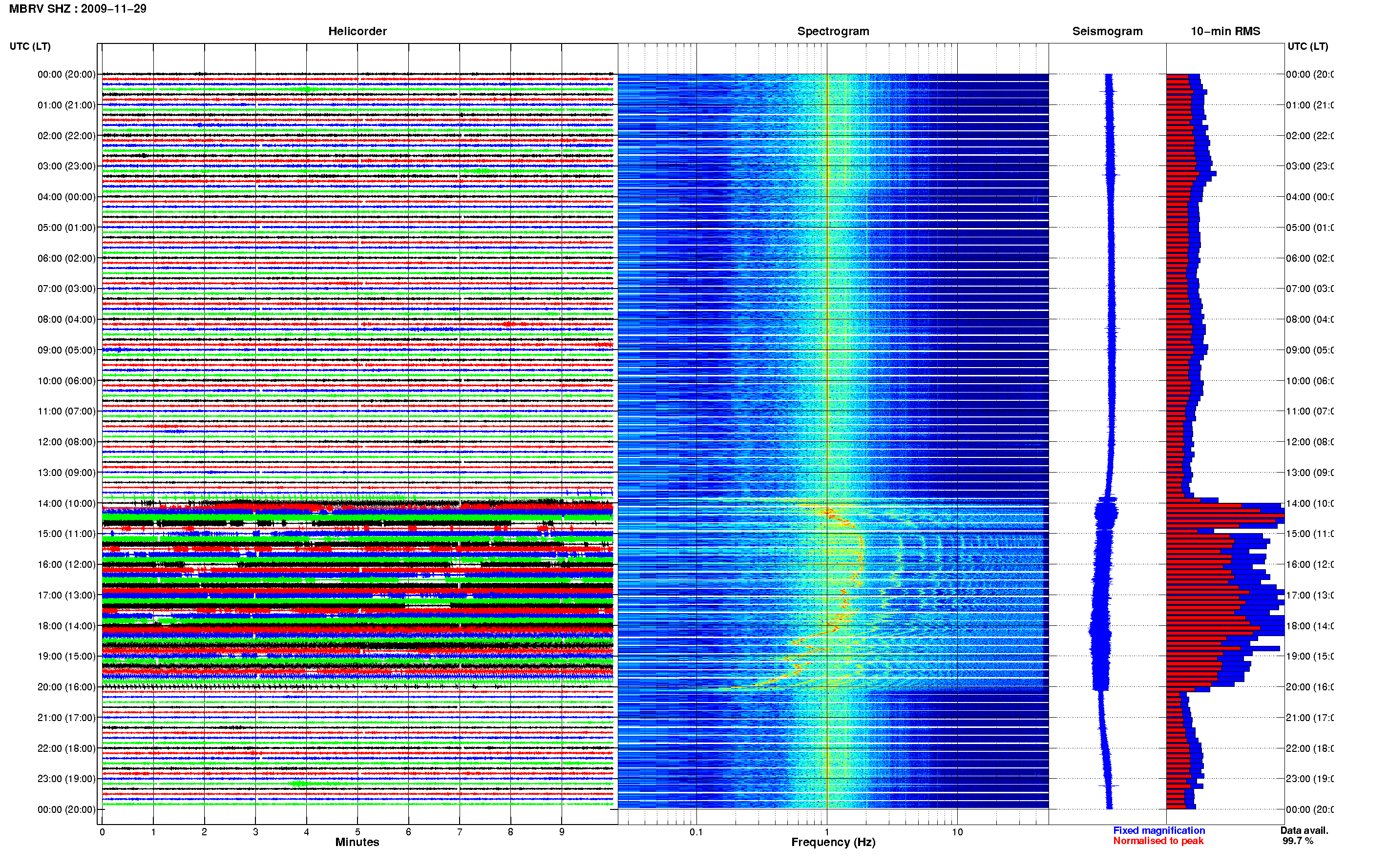Click the left time label '15:00 (11:00)'

click(66, 534)
